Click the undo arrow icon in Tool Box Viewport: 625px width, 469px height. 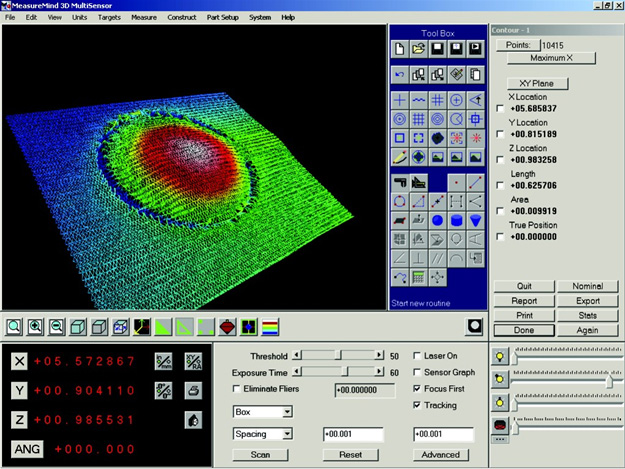[x=400, y=74]
